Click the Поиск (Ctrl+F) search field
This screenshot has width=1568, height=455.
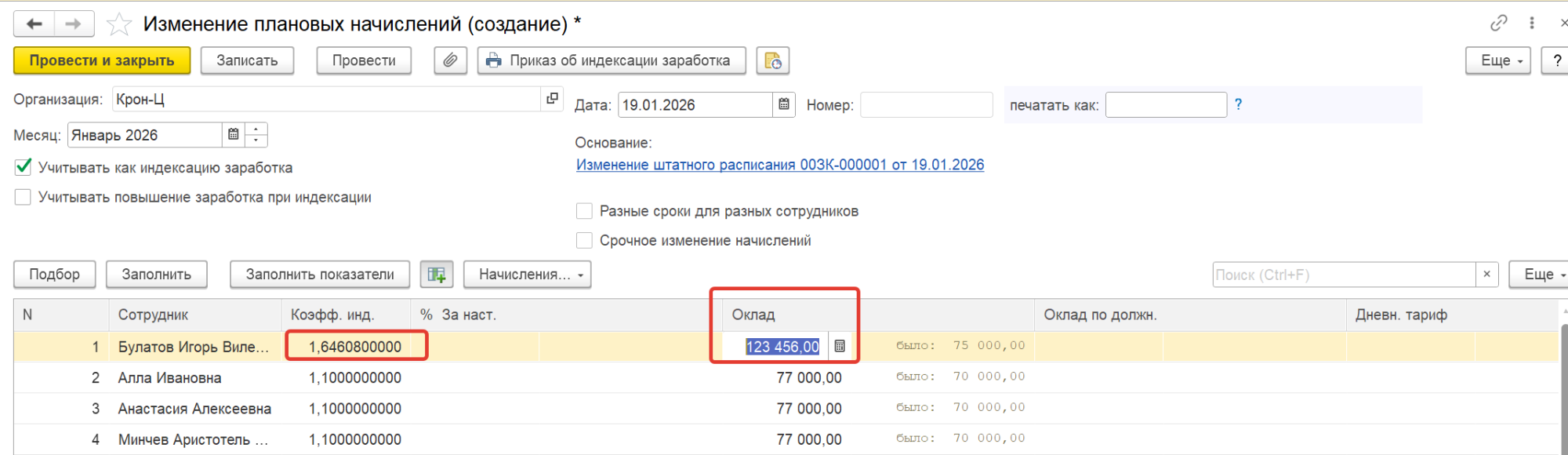[x=1343, y=275]
